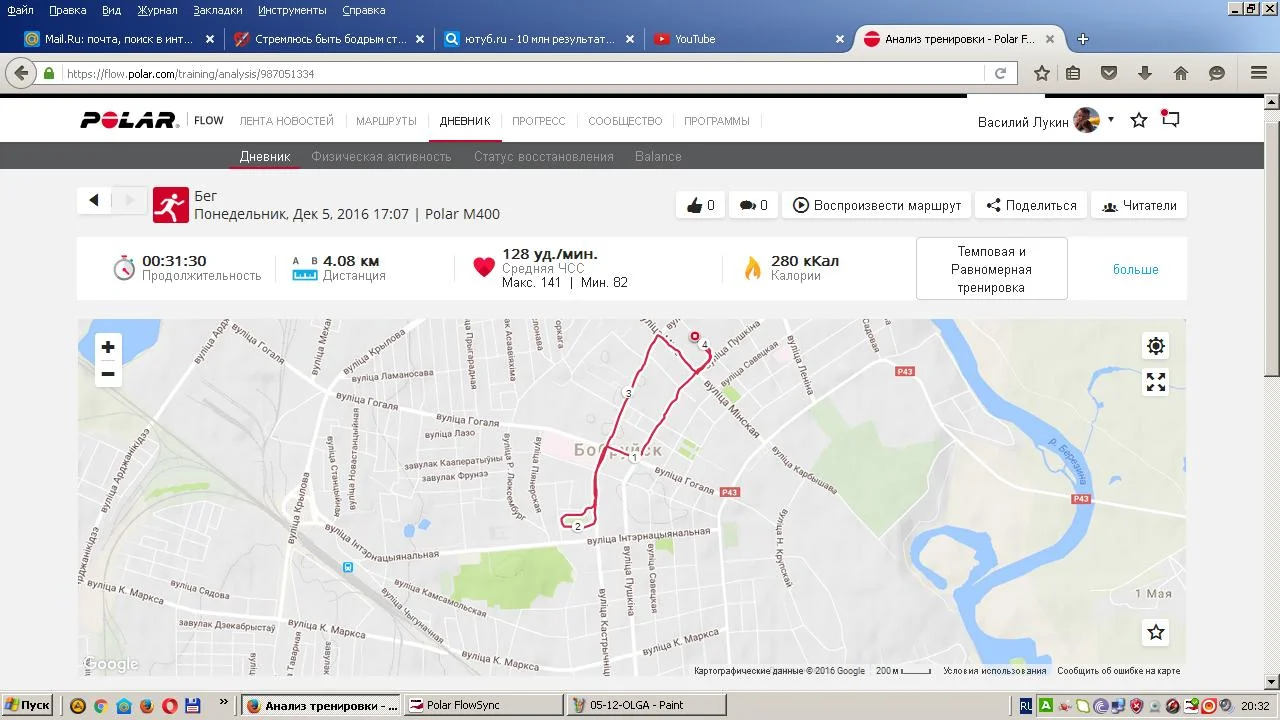Bookmark this page with the toolbar star
The height and width of the screenshot is (720, 1280).
pyautogui.click(x=1042, y=73)
